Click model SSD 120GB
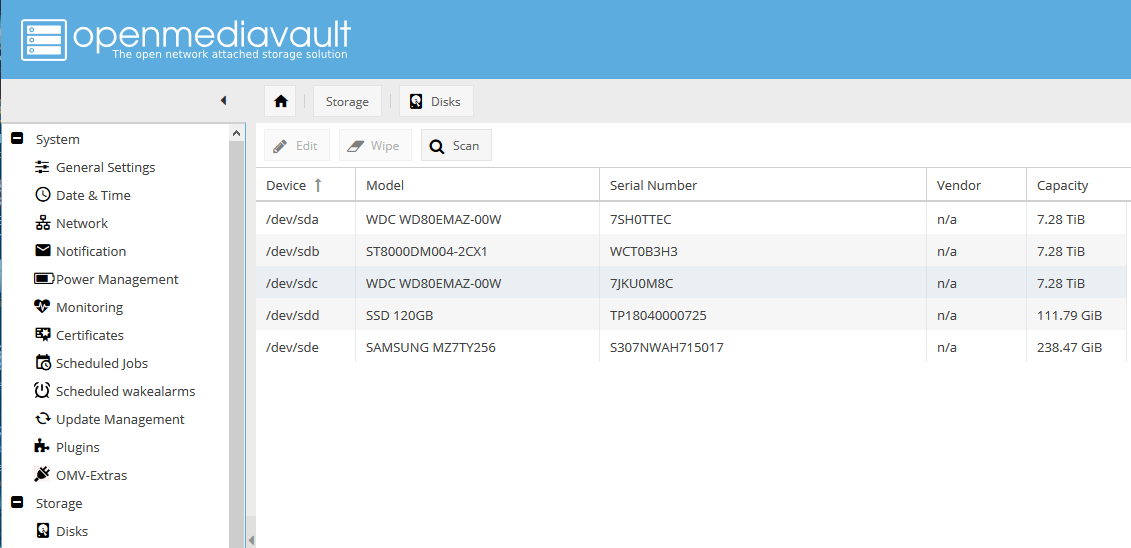 coord(399,316)
